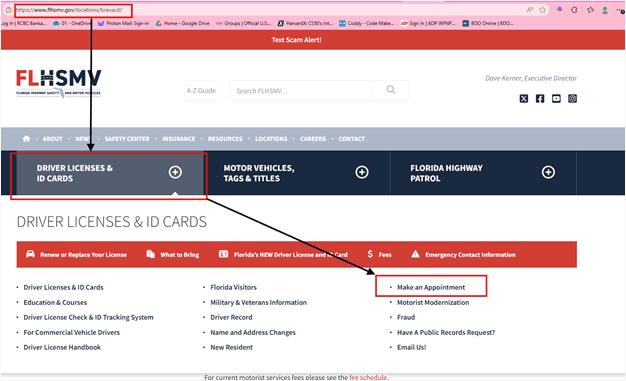This screenshot has width=626, height=381.
Task: Open the About menu item
Action: (x=52, y=139)
